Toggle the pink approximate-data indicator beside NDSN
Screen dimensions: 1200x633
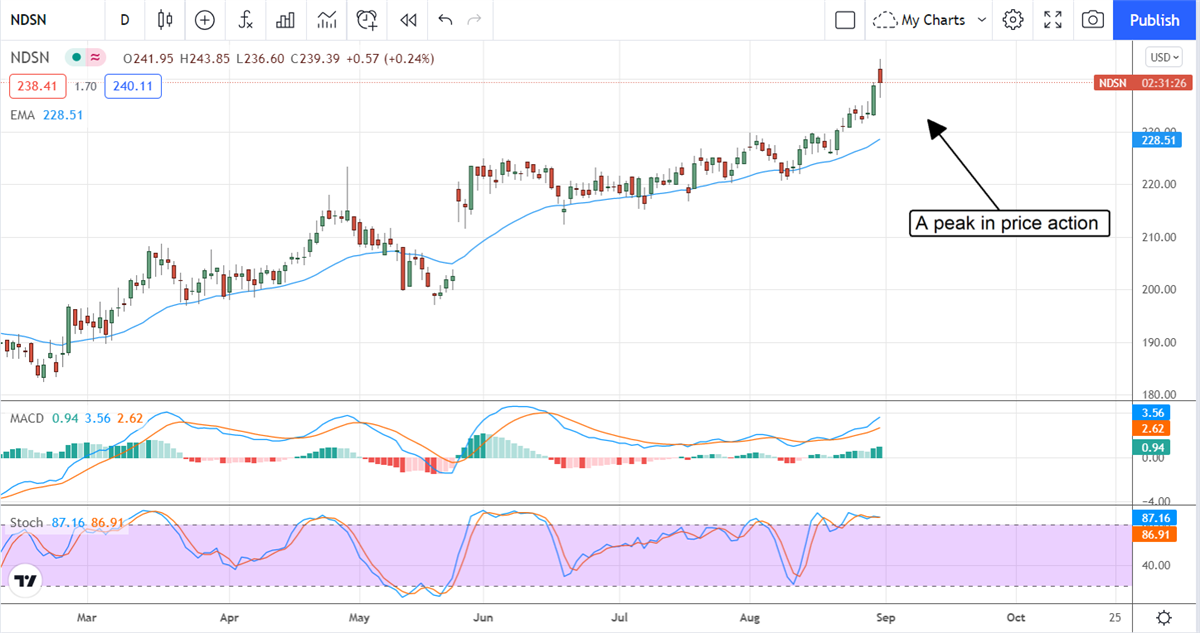[95, 58]
